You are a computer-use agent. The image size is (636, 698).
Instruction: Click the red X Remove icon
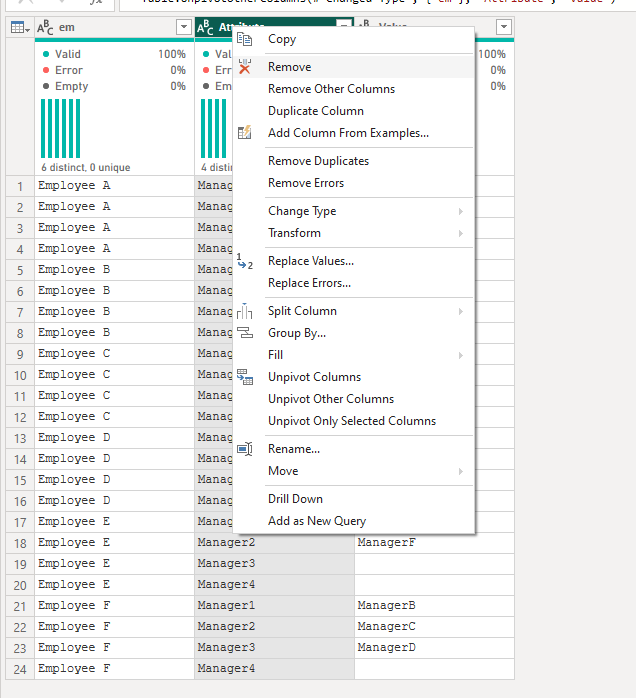244,67
